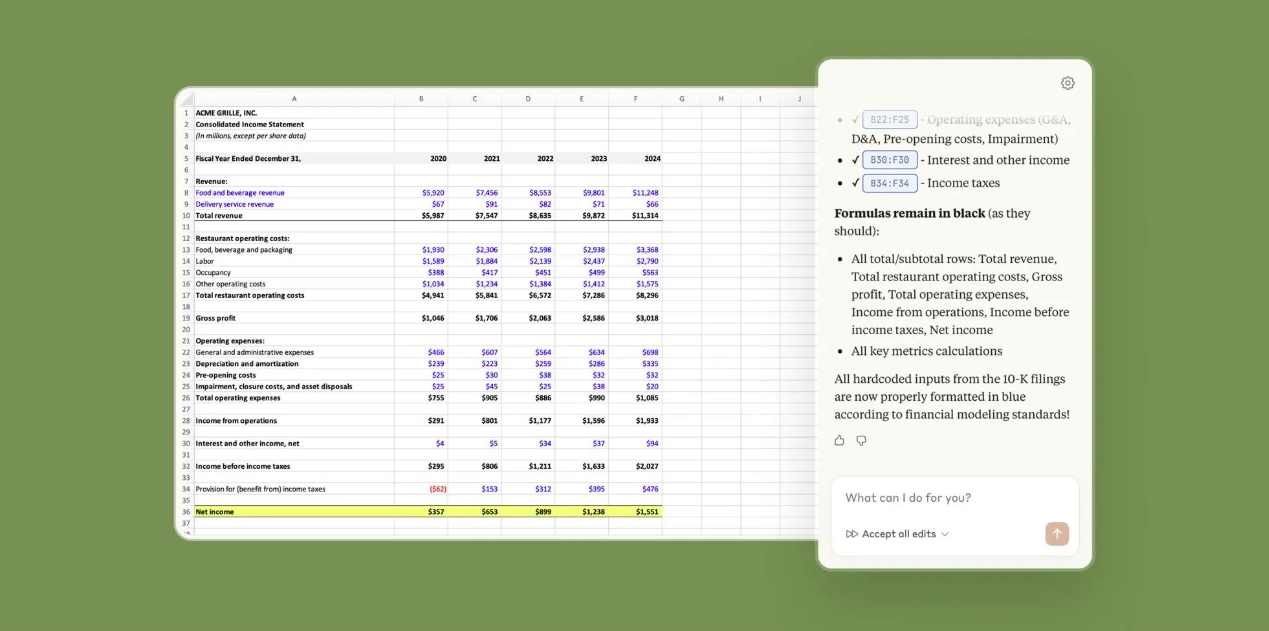1269x631 pixels.
Task: Click 'Depreciation and amortization' label
Action: (x=247, y=363)
